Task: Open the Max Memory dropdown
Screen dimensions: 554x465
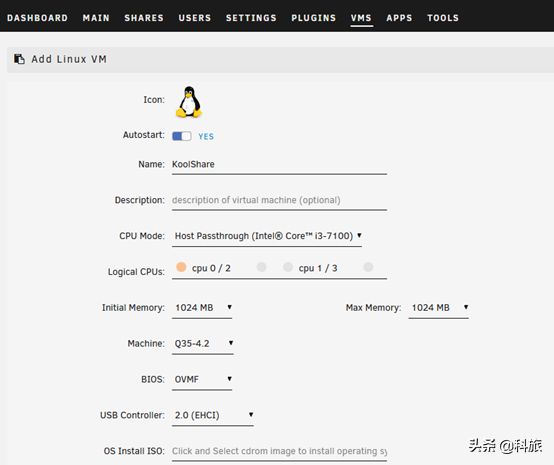Action: coord(438,308)
